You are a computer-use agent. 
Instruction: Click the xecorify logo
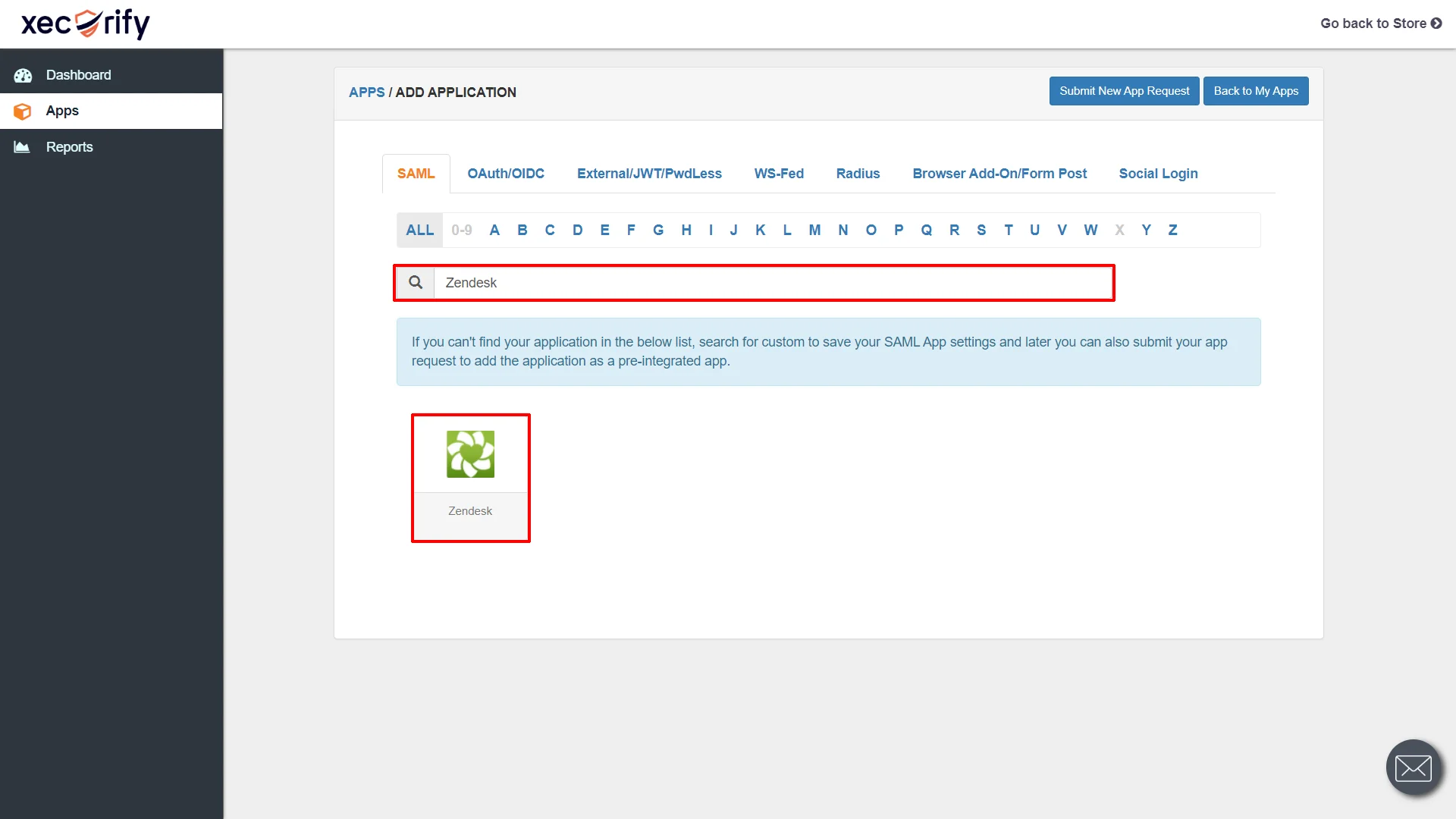pyautogui.click(x=85, y=24)
